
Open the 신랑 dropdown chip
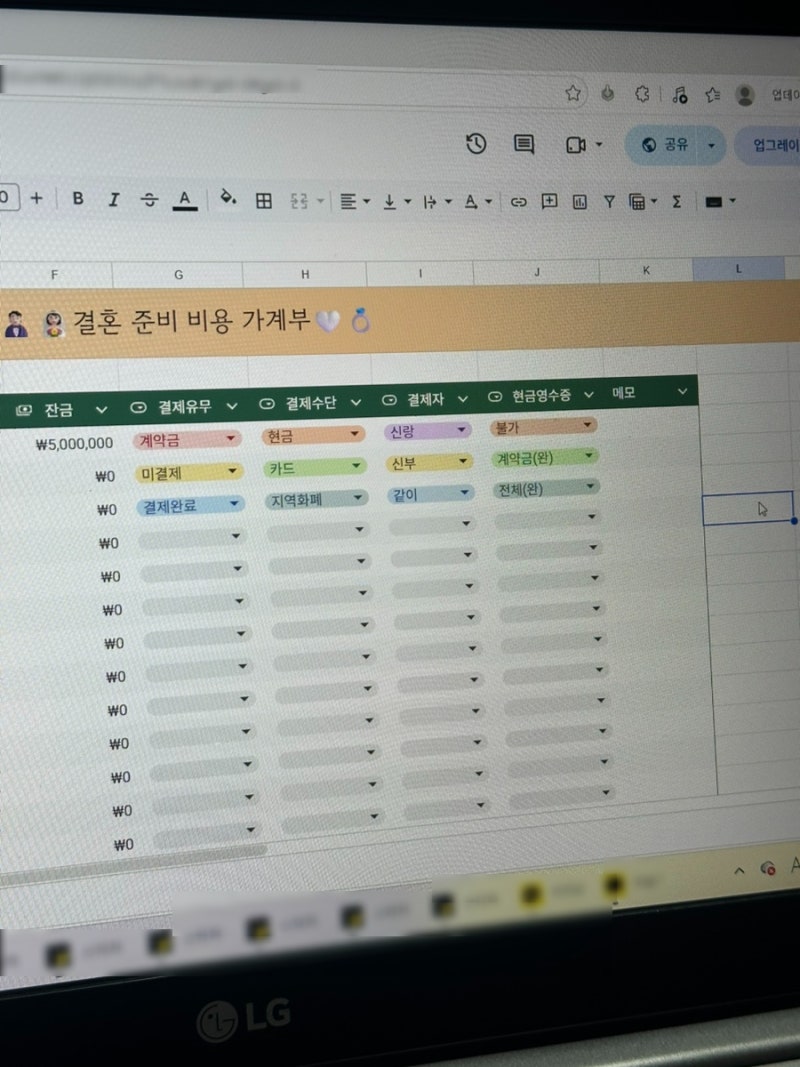pyautogui.click(x=428, y=431)
